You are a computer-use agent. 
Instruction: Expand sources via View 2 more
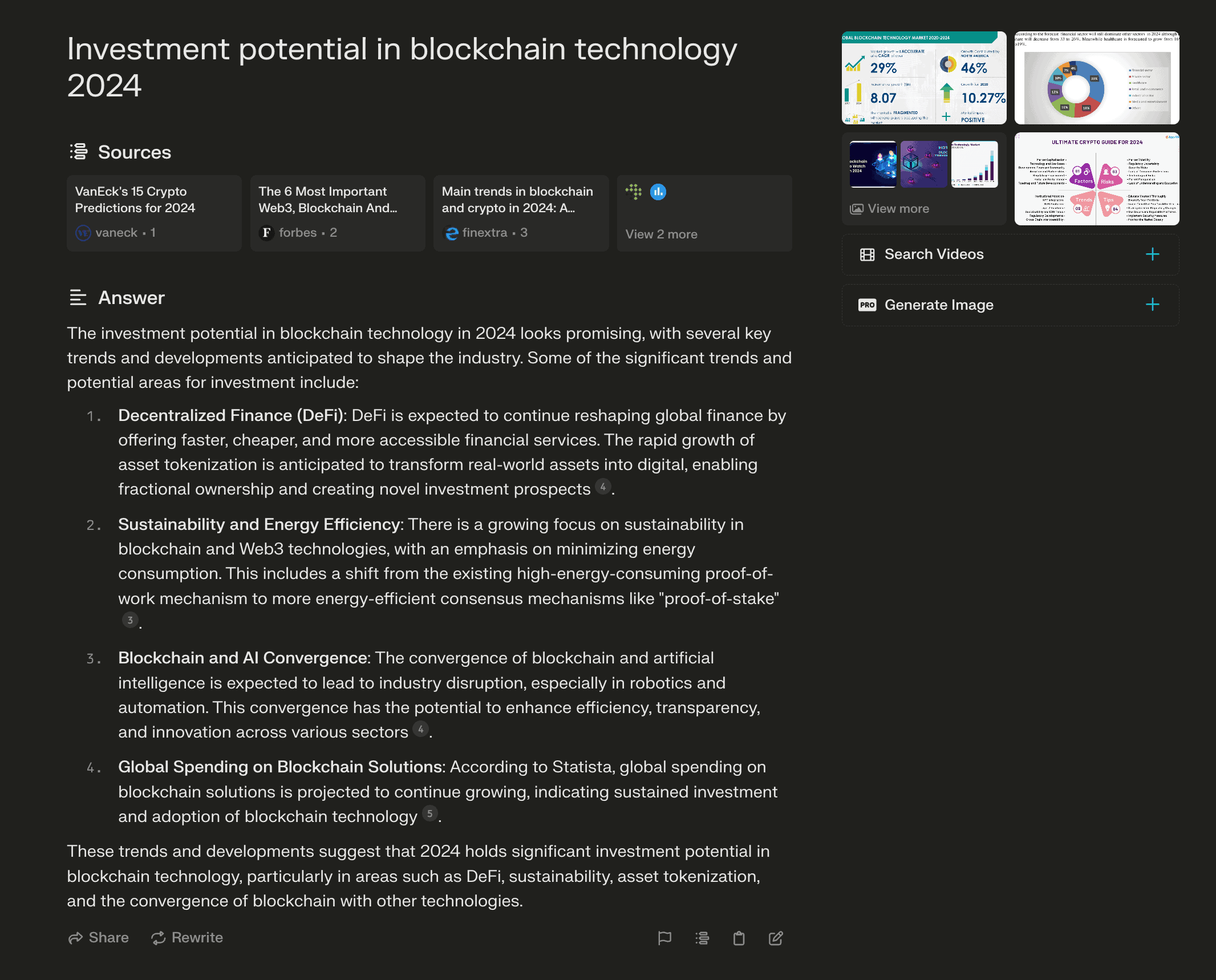pyautogui.click(x=661, y=234)
